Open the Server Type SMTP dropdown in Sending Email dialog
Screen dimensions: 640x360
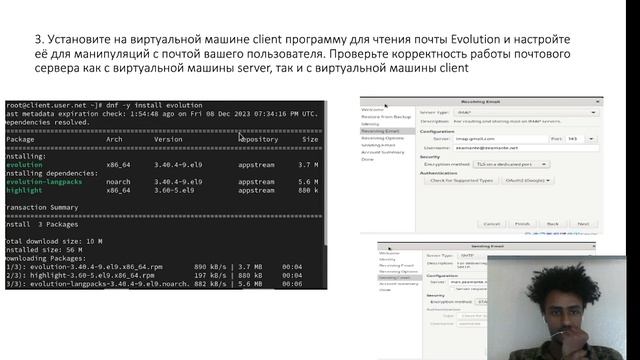472,256
